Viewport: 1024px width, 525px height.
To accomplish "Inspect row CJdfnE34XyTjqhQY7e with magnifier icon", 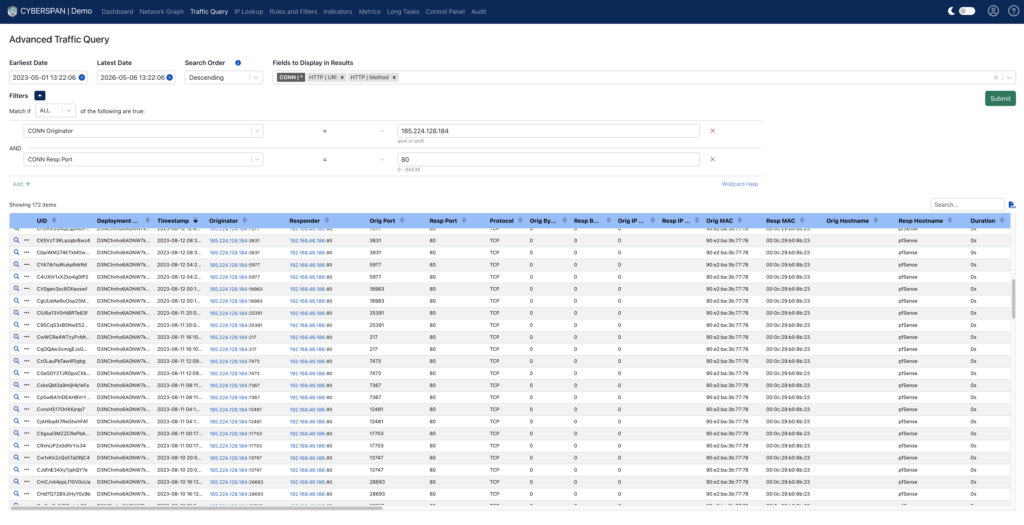I will [16, 469].
